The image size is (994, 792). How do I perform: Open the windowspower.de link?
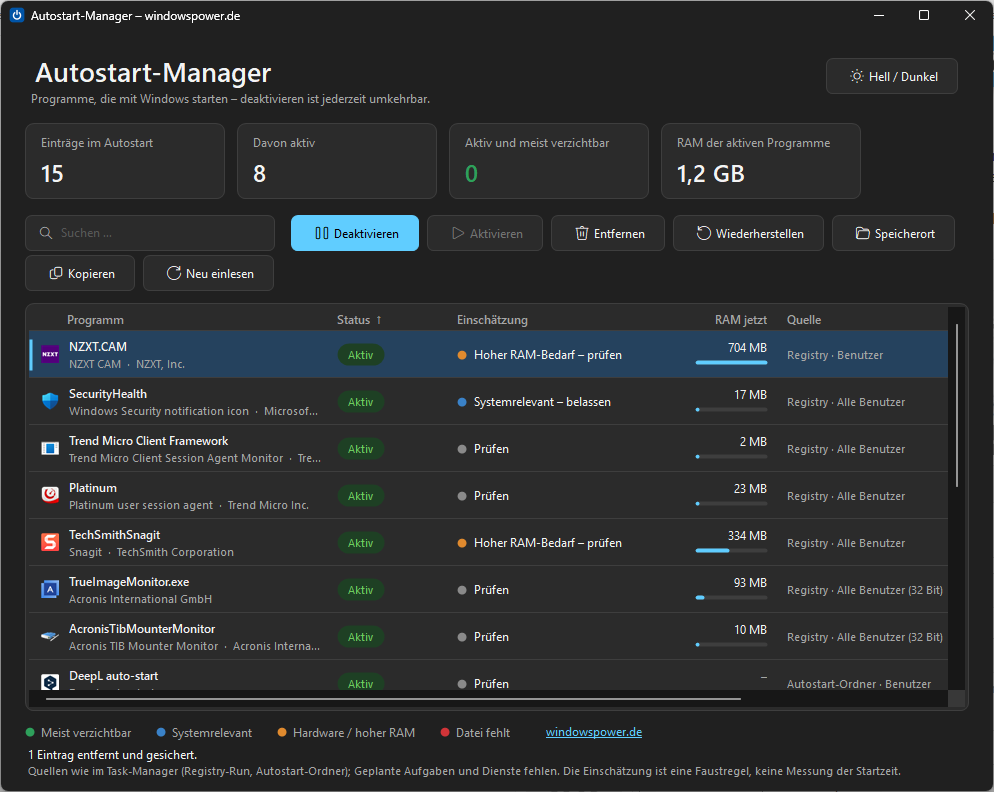594,732
